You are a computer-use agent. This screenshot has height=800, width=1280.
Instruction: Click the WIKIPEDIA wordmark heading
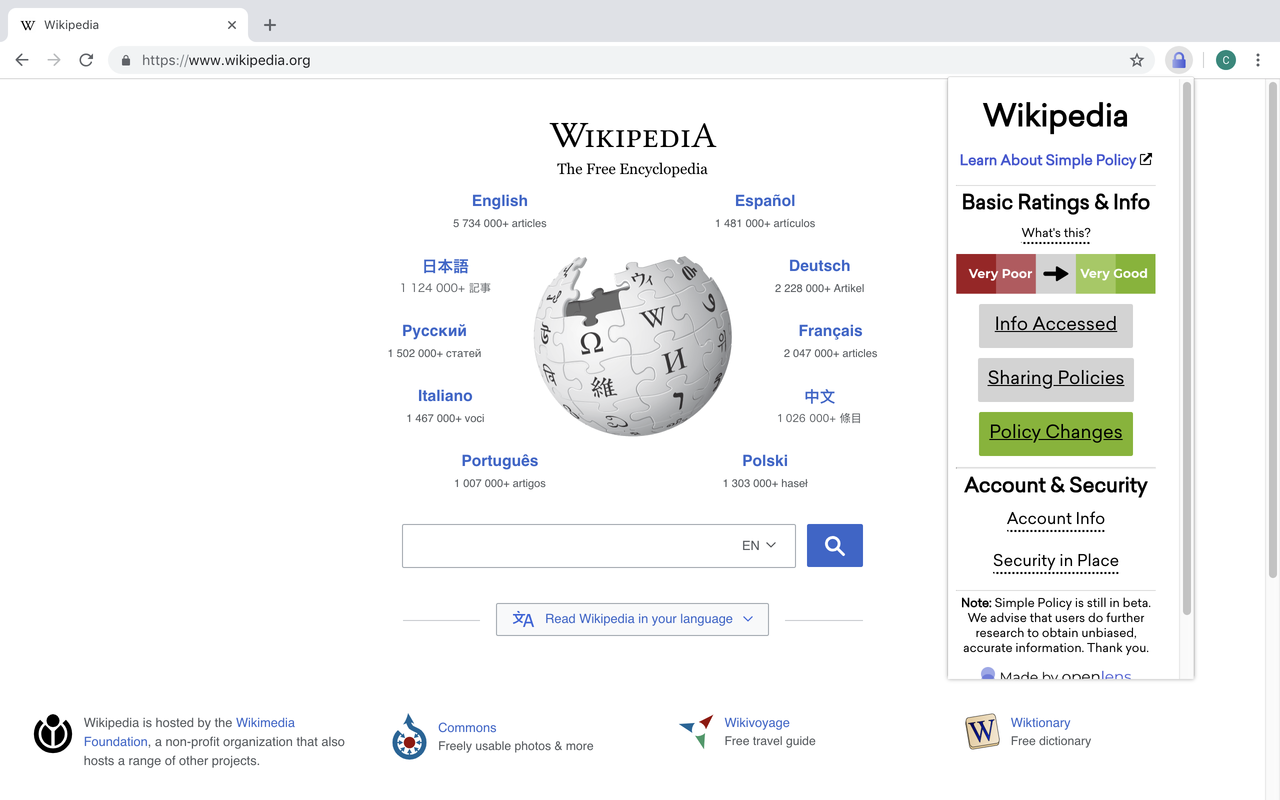[x=633, y=136]
